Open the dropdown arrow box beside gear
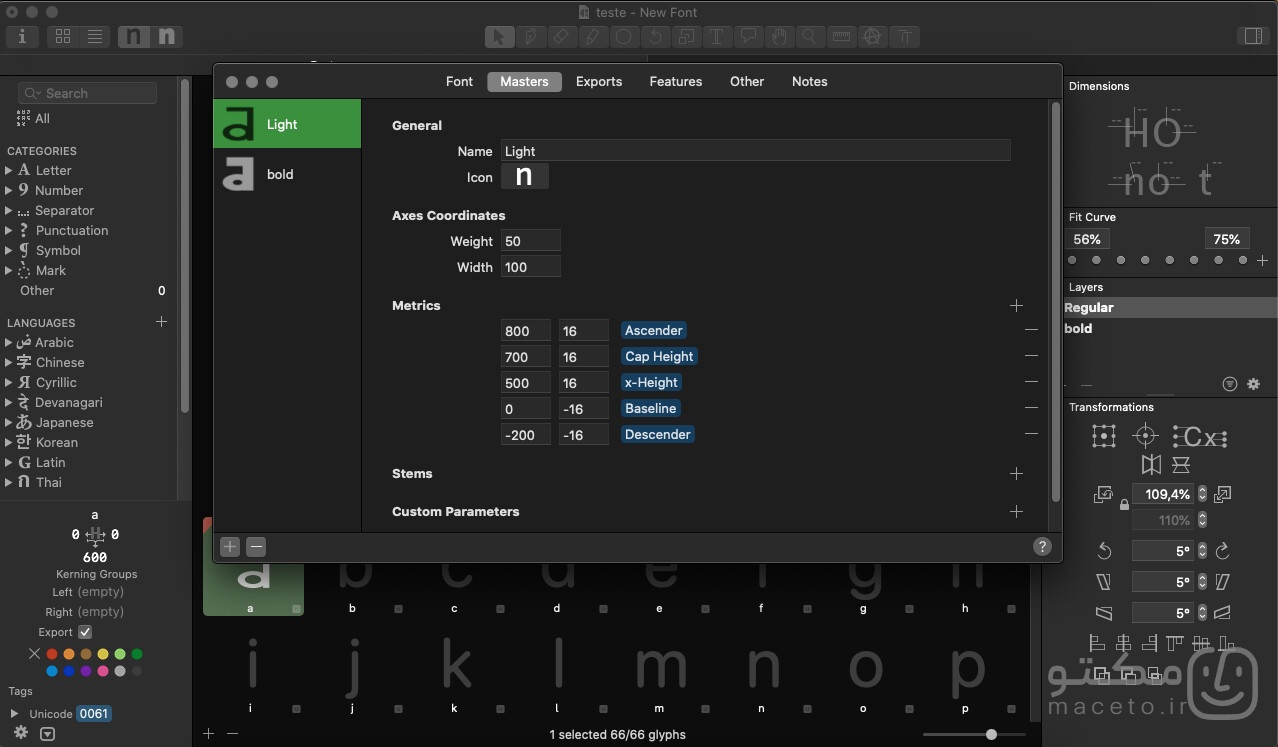 click(x=47, y=733)
